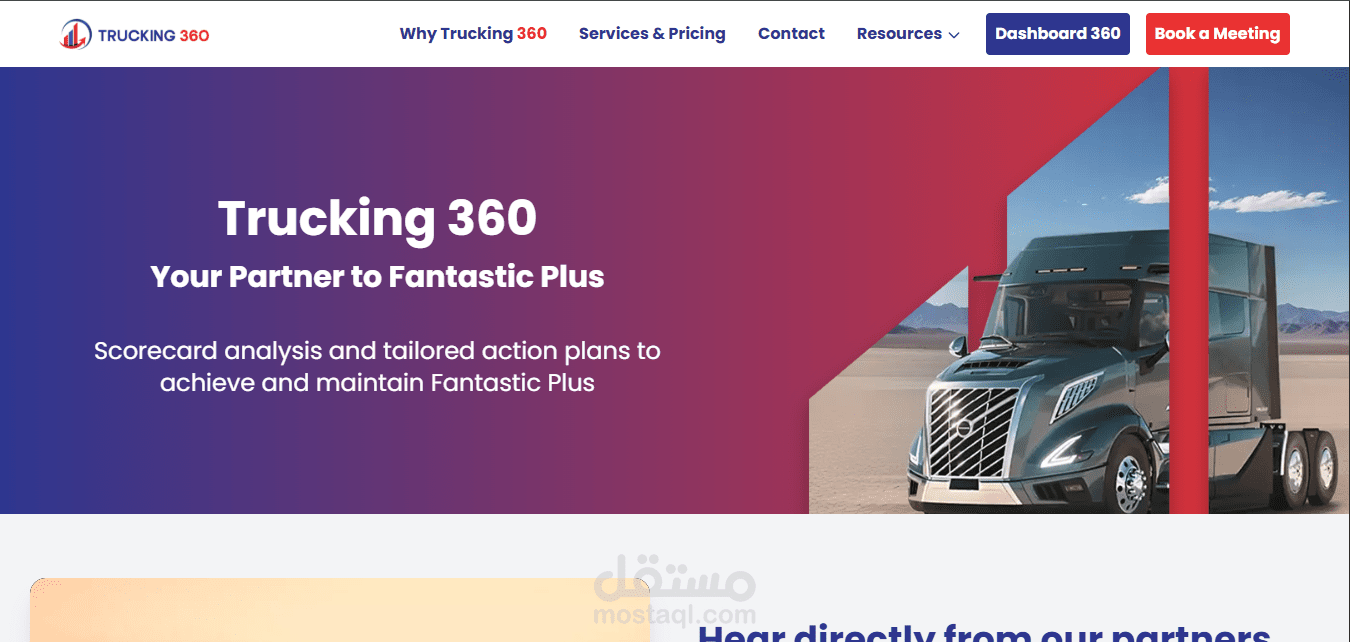Click the truck's chrome front grille
The width and height of the screenshot is (1350, 642).
pyautogui.click(x=973, y=431)
